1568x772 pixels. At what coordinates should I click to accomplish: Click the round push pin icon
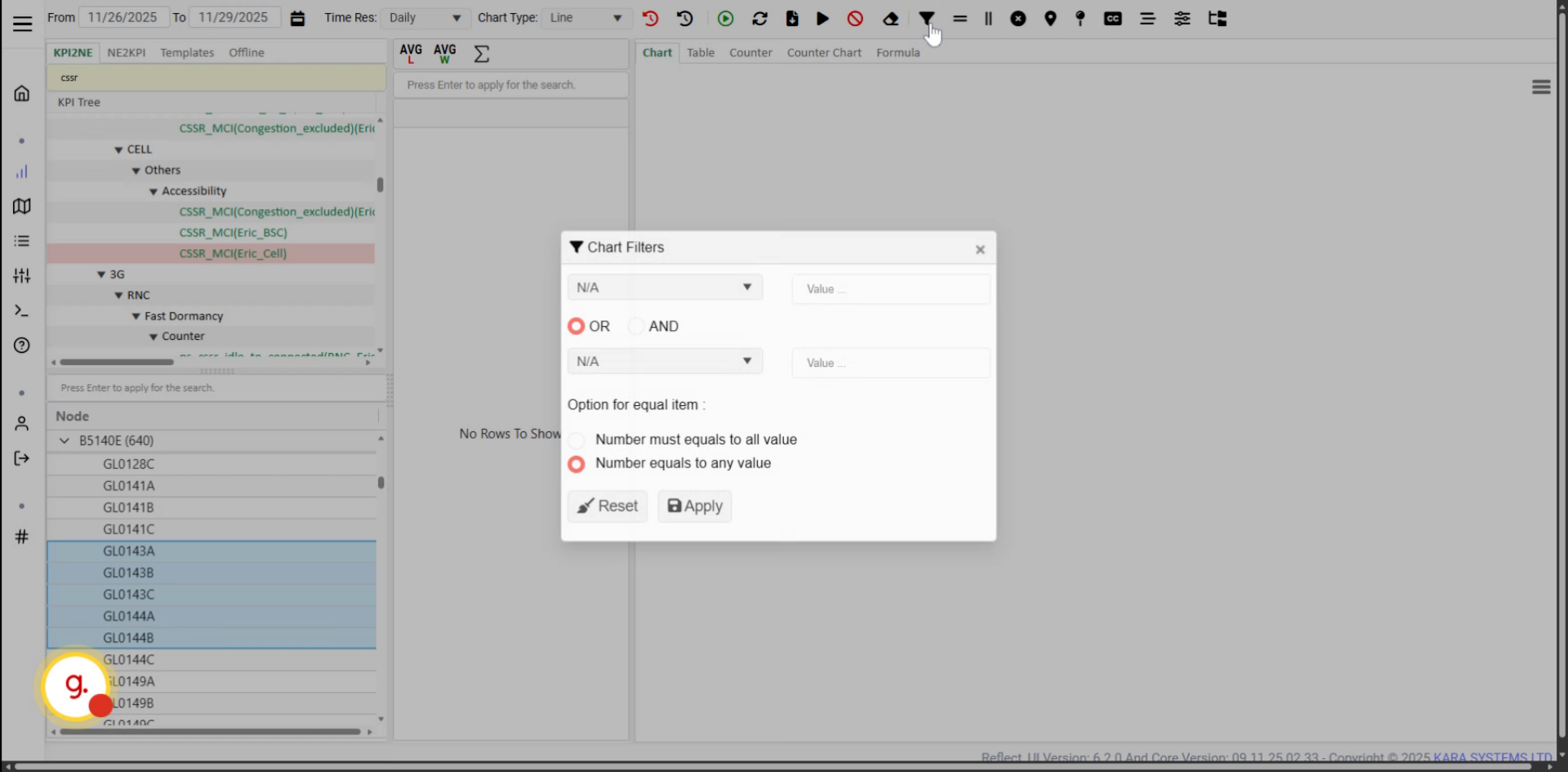[1080, 18]
